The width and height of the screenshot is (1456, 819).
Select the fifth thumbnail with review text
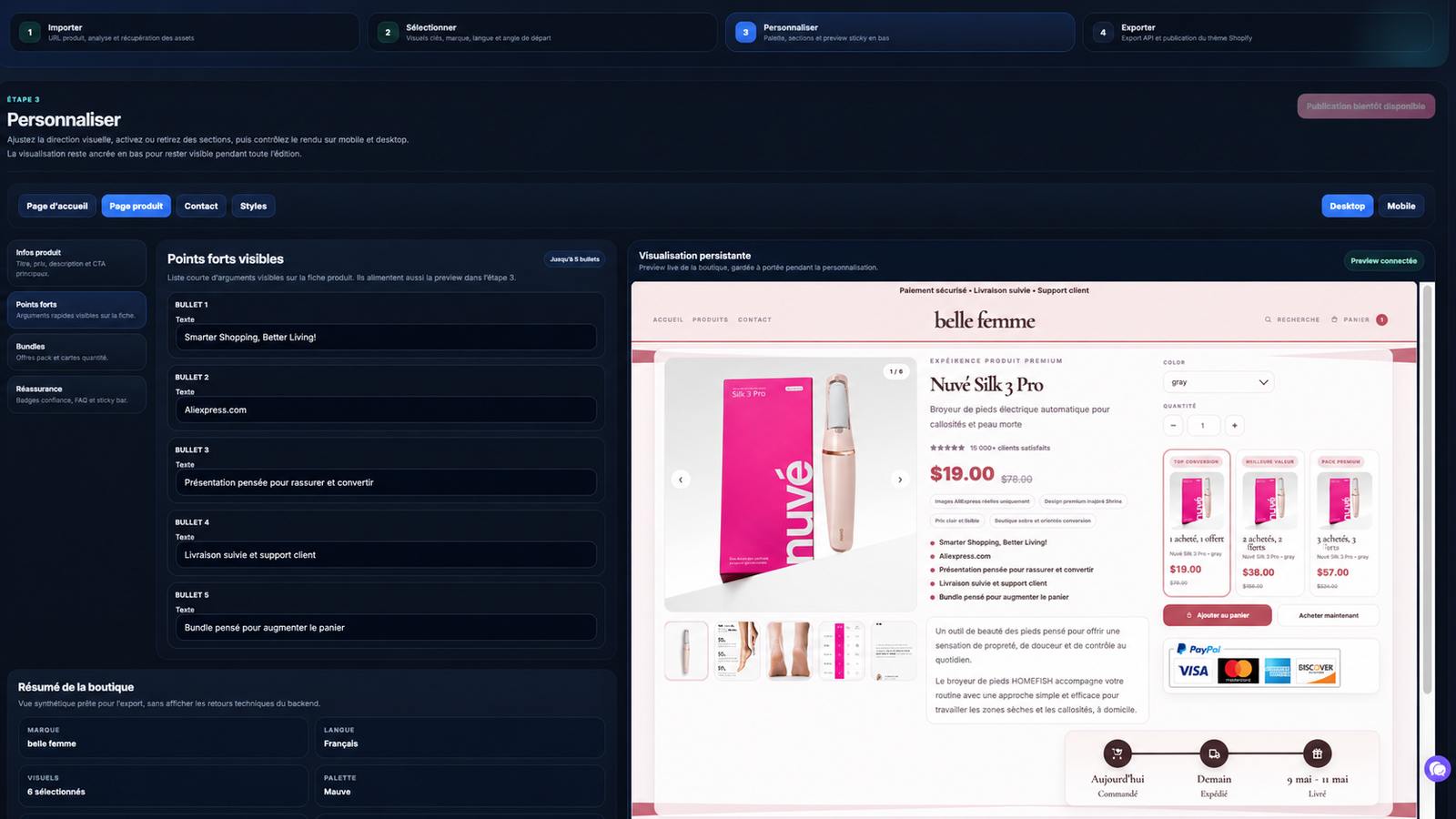click(x=894, y=651)
